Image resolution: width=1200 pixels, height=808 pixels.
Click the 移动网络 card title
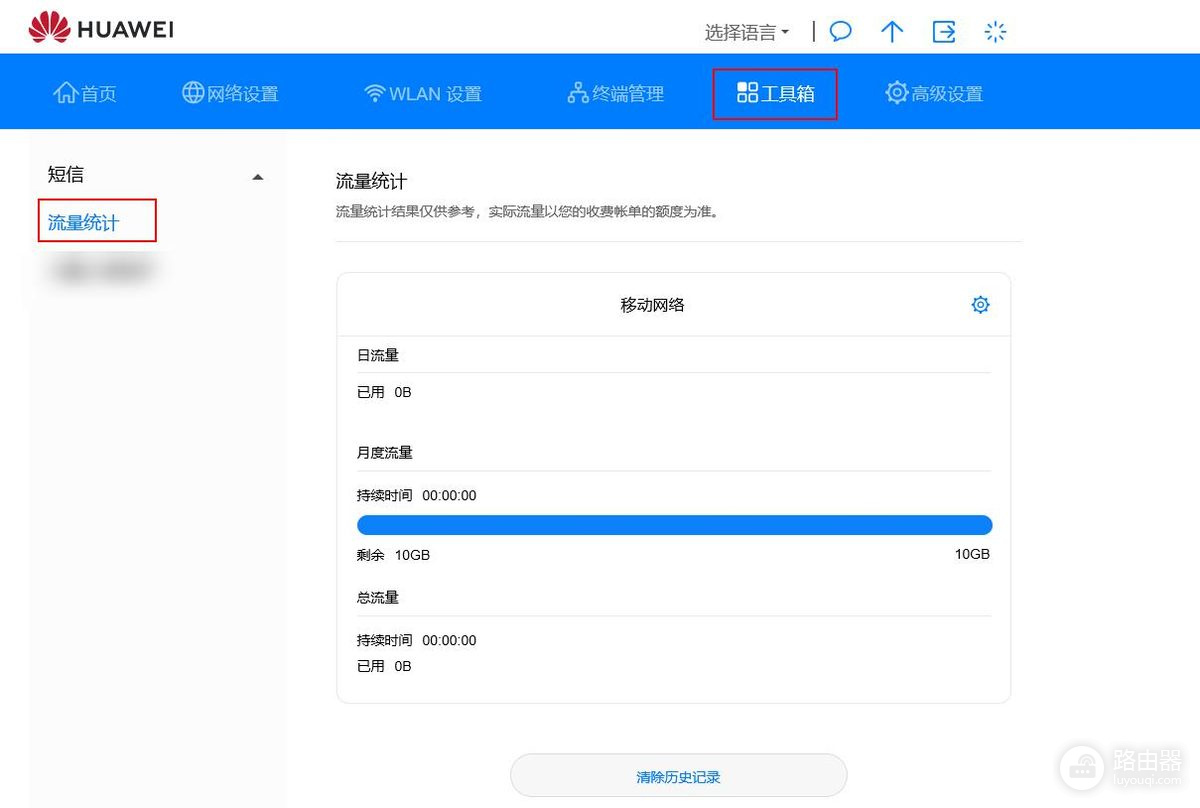point(653,305)
